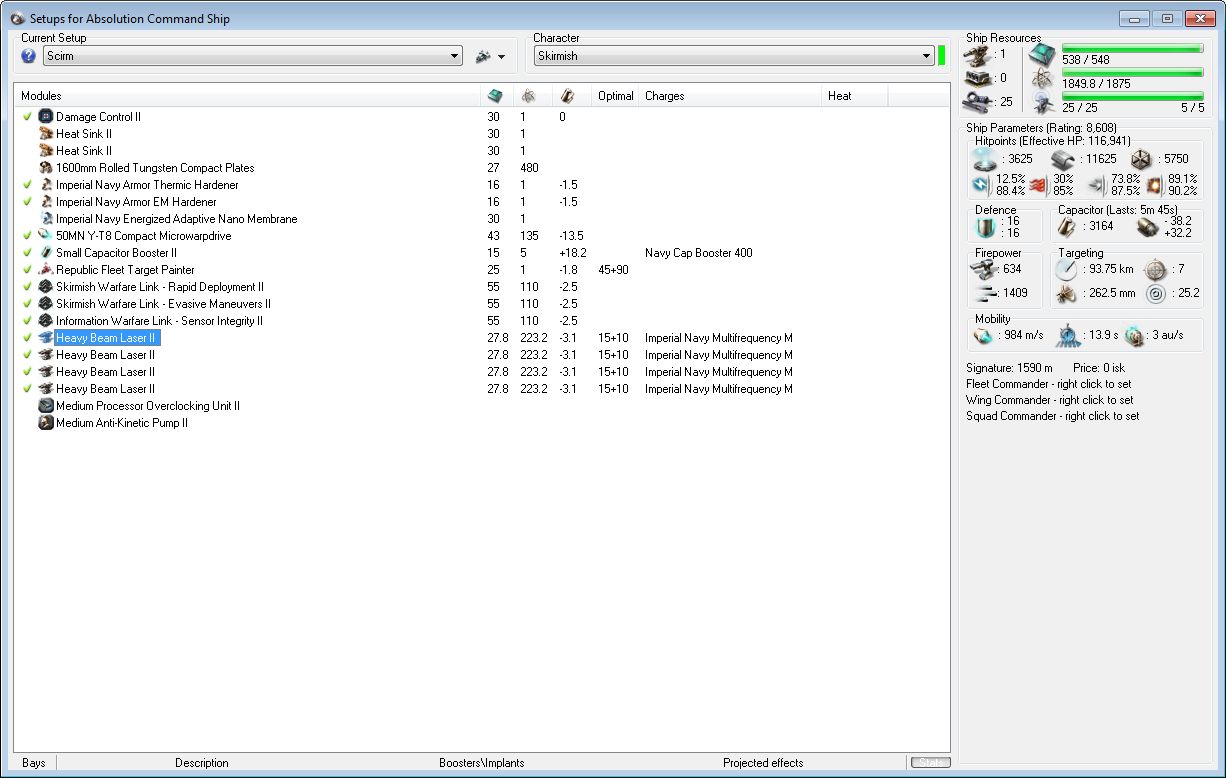The height and width of the screenshot is (778, 1226).
Task: Click the Squad Commander setting line
Action: (1052, 416)
